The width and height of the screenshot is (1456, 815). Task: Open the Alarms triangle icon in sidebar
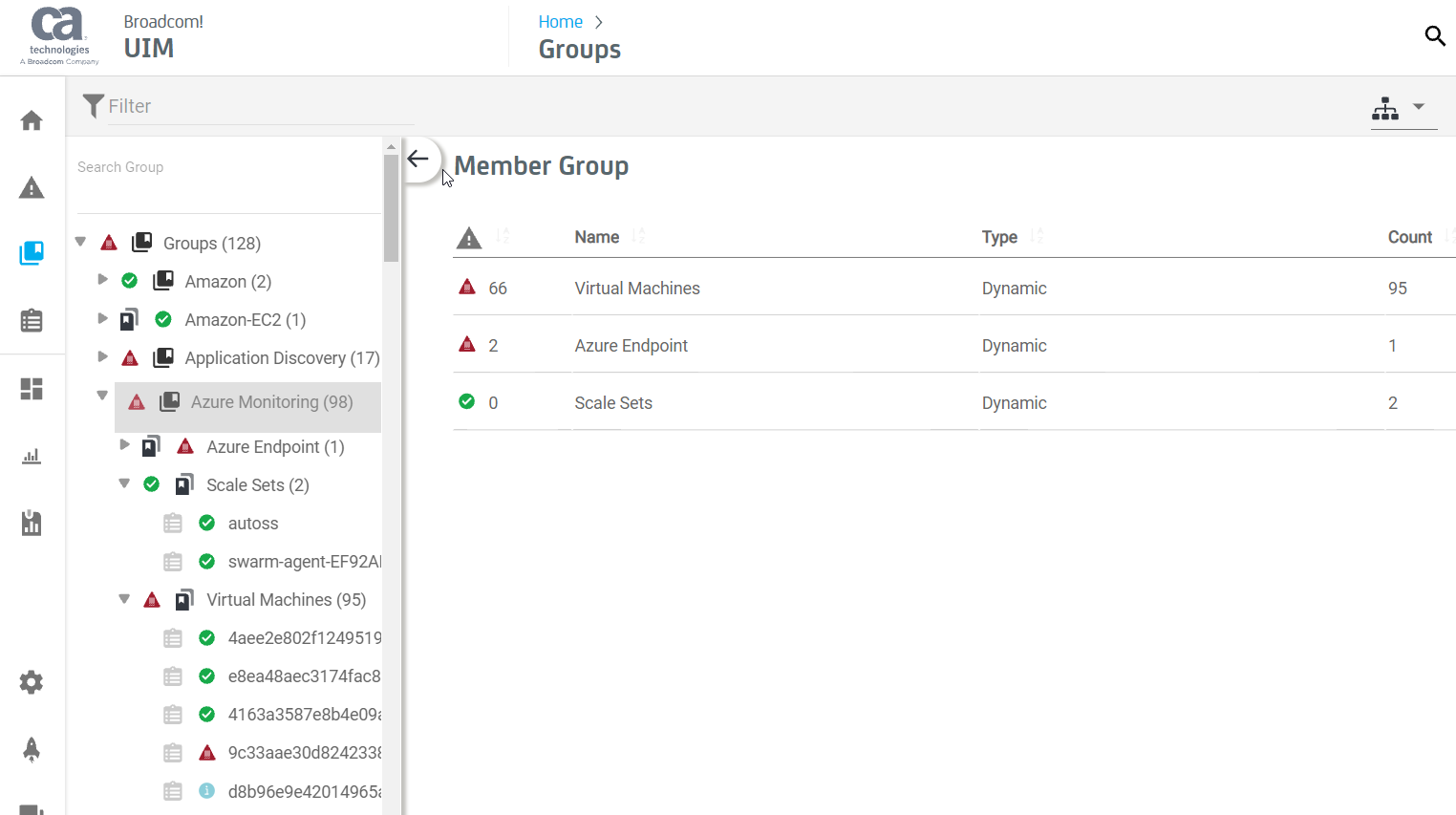click(32, 187)
